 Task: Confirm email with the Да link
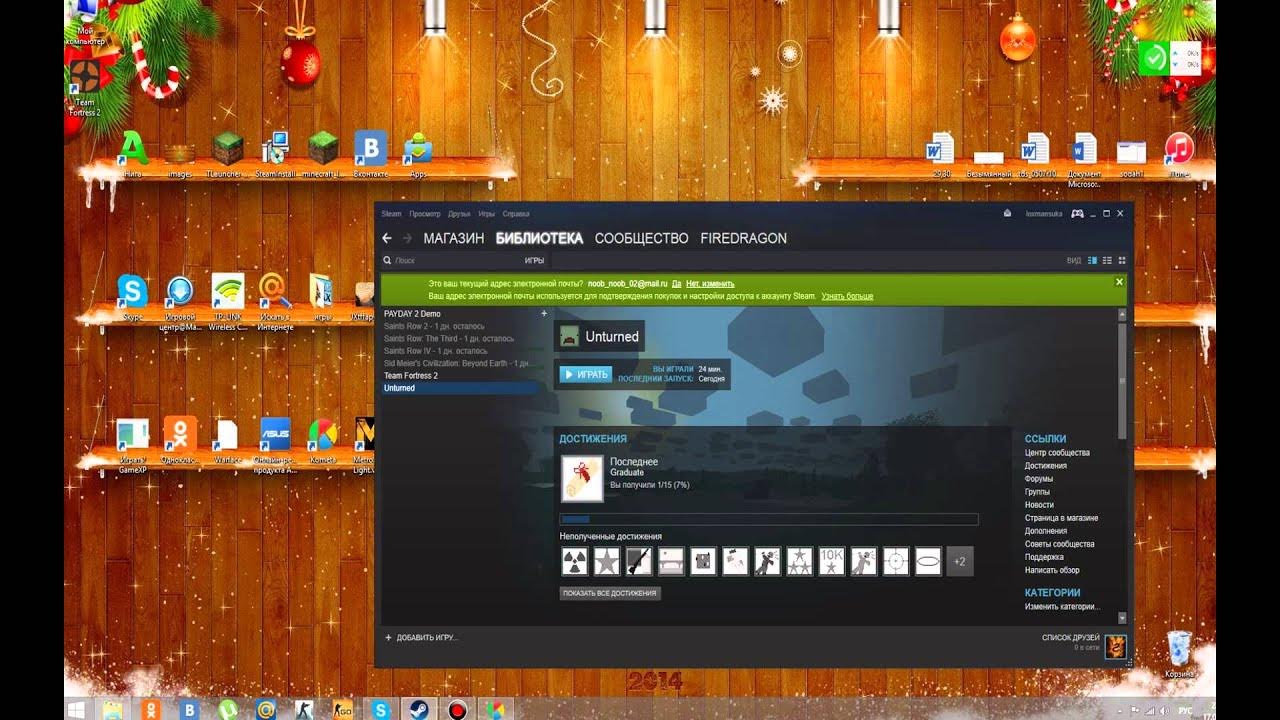point(677,284)
